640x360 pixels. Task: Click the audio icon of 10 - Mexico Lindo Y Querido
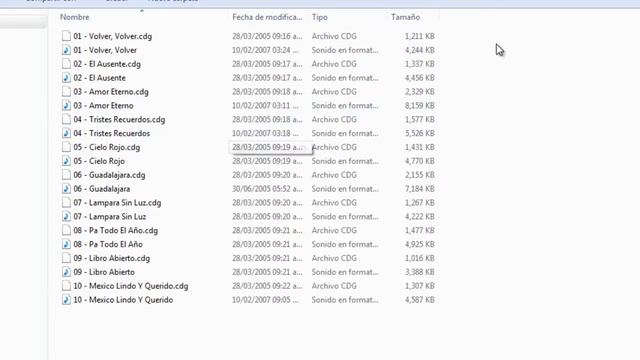(x=66, y=300)
